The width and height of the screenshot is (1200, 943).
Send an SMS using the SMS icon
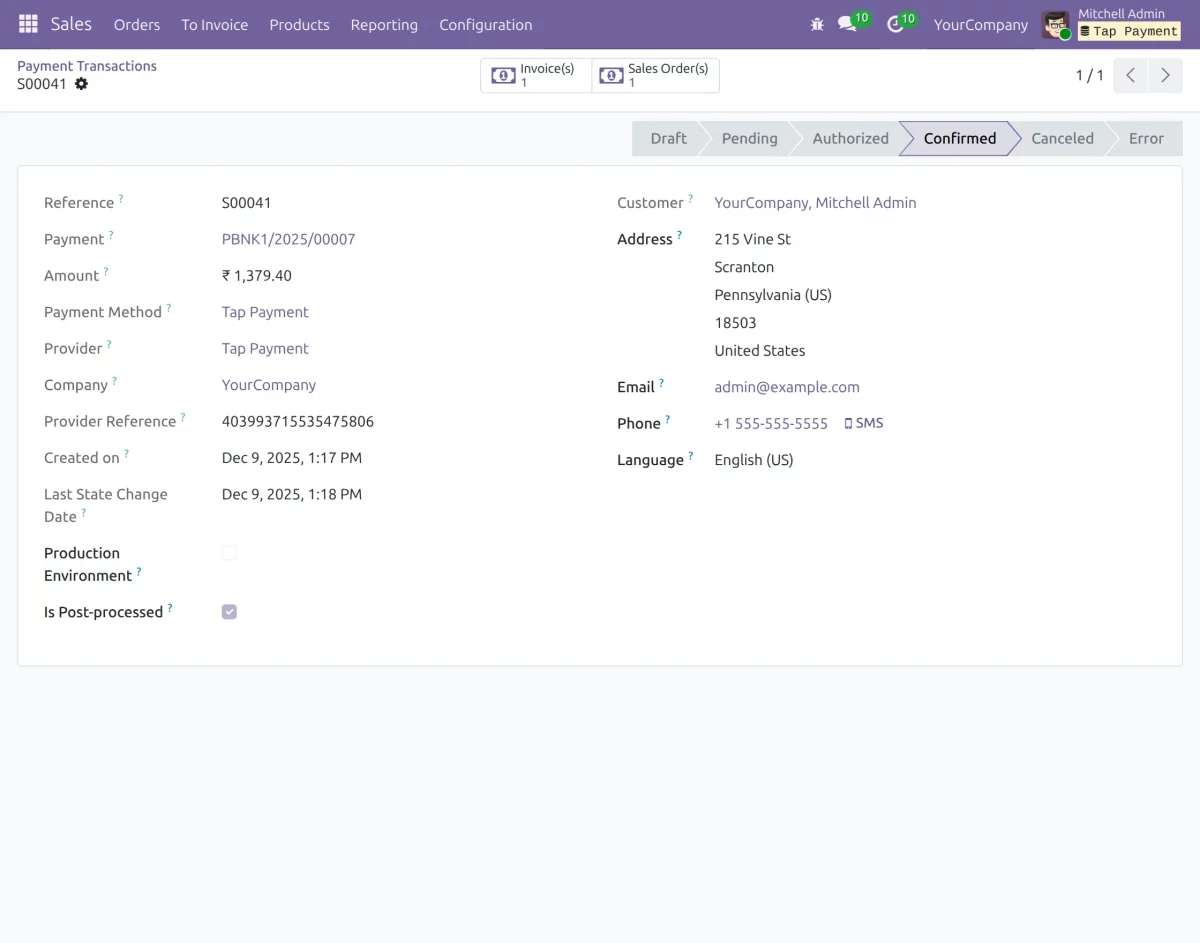point(863,423)
